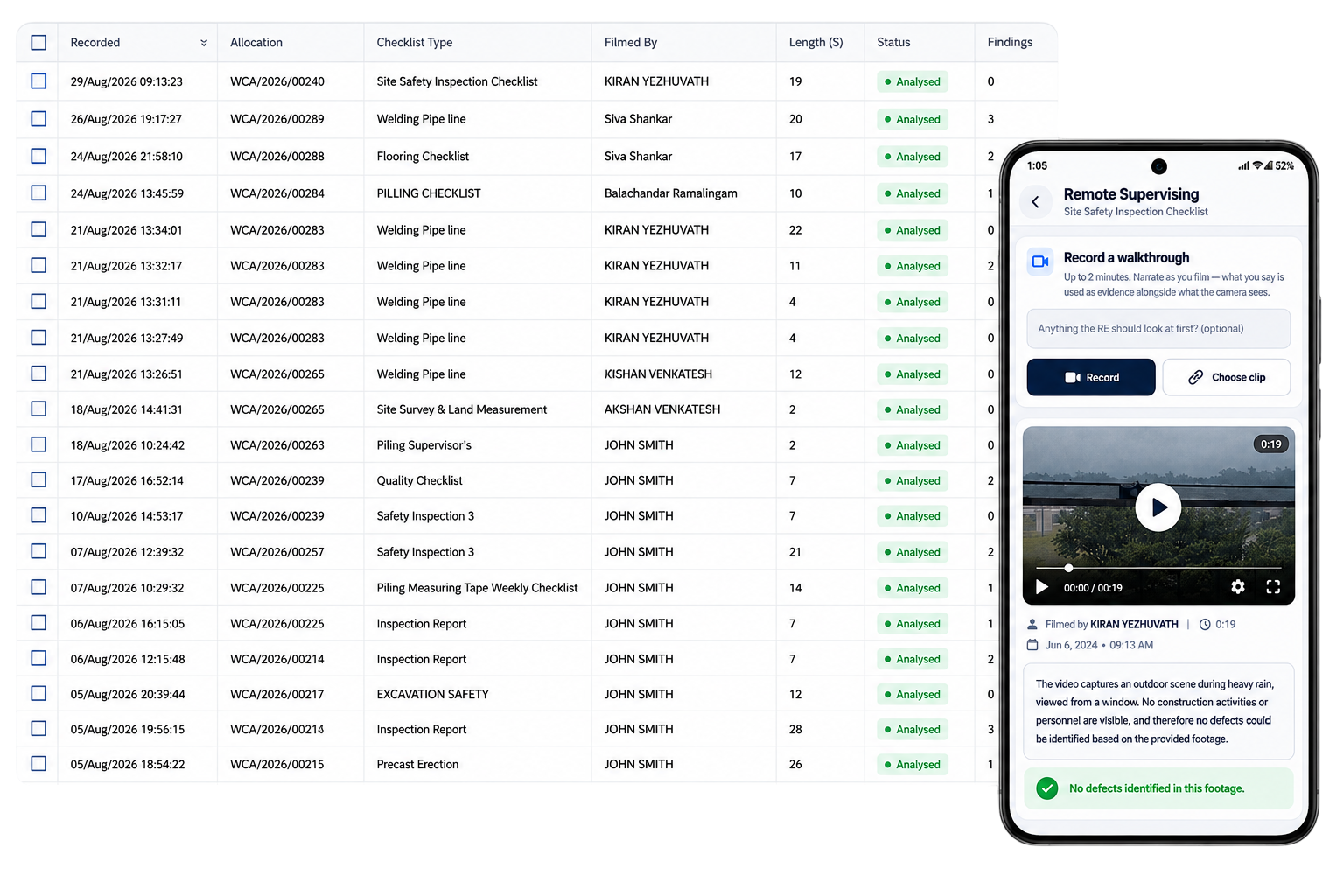Viewport: 1344px width, 896px height.
Task: Click the clock icon beside 0:19 duration
Action: [x=1205, y=625]
